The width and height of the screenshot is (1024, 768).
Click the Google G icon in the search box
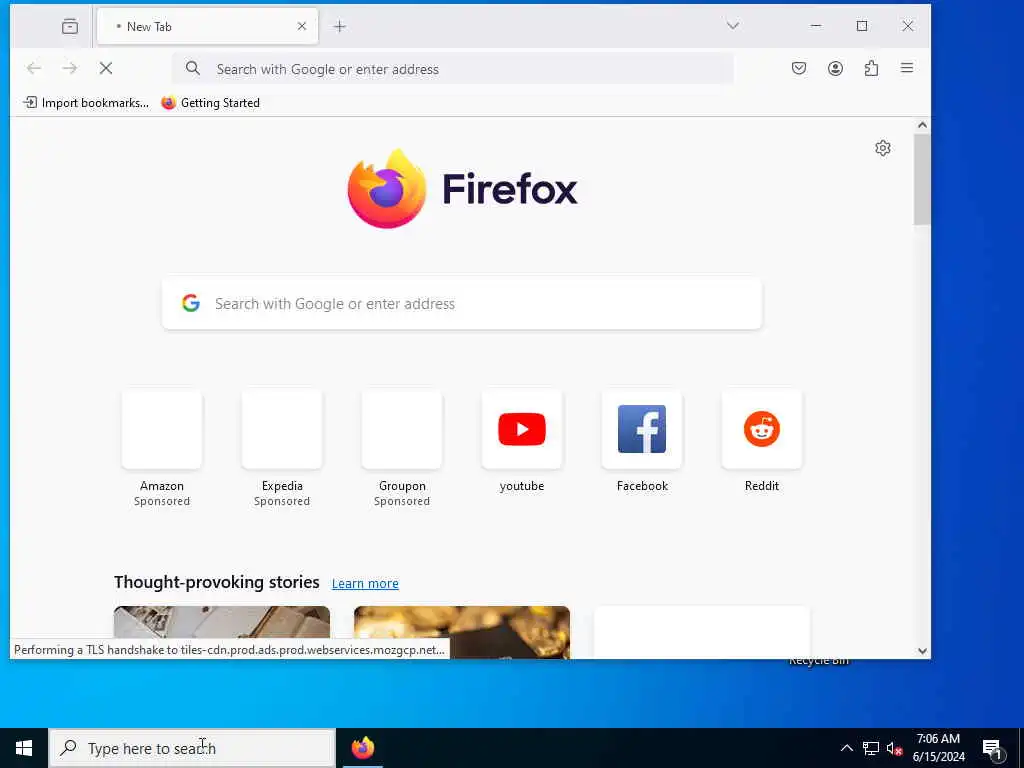(191, 303)
